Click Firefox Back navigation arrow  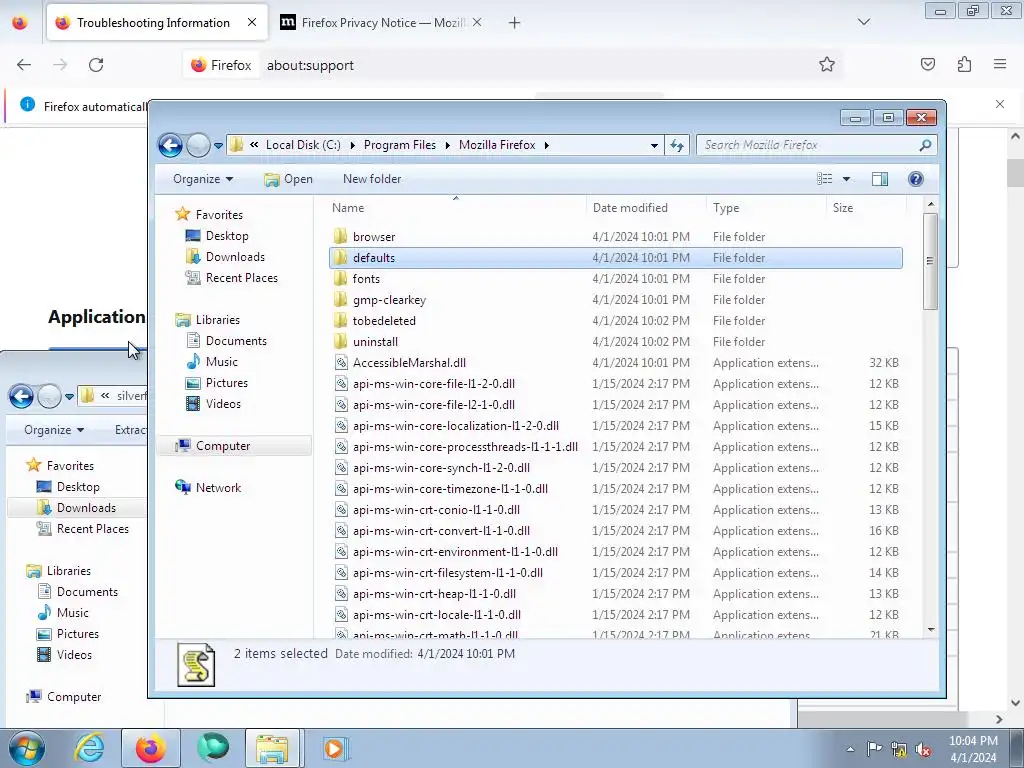click(24, 65)
